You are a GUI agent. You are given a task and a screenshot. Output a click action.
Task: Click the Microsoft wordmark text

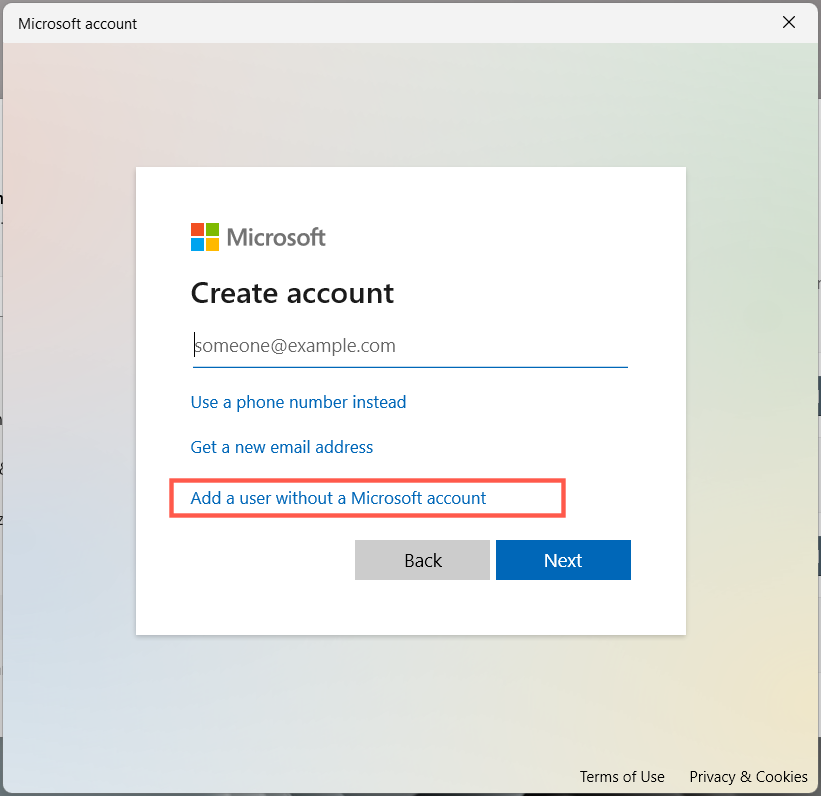coord(276,237)
